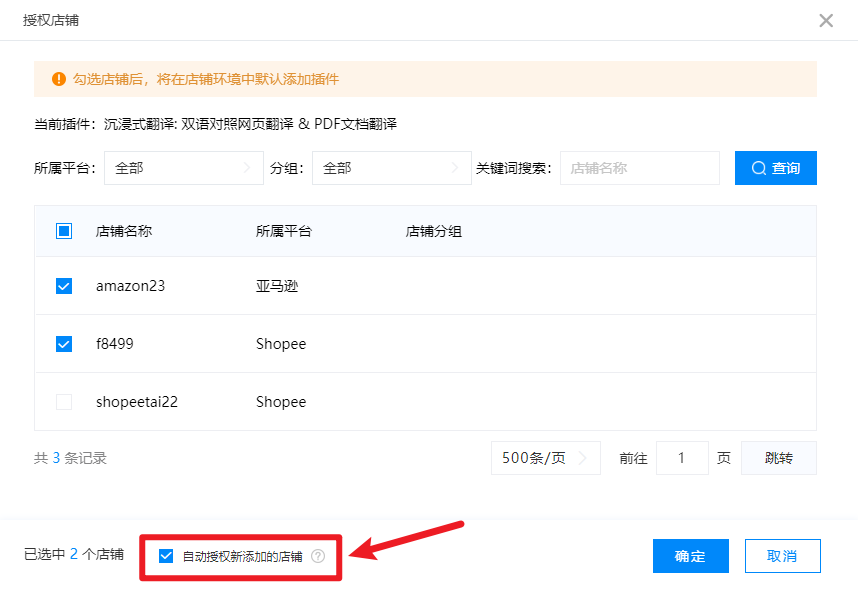The height and width of the screenshot is (607, 858).
Task: Close the 授权店铺 dialog with X icon
Action: (x=826, y=21)
